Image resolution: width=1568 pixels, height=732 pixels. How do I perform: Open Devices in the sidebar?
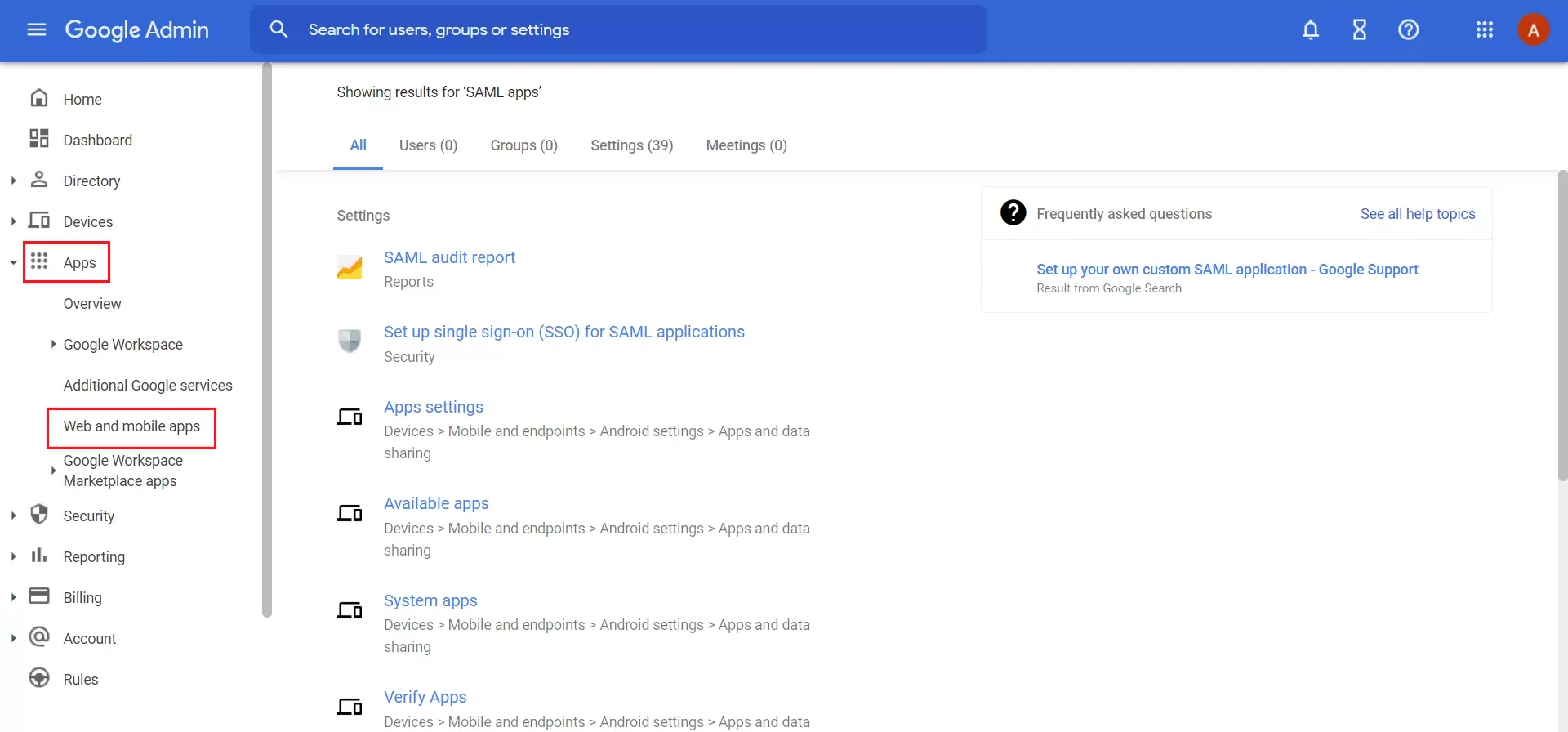point(88,221)
